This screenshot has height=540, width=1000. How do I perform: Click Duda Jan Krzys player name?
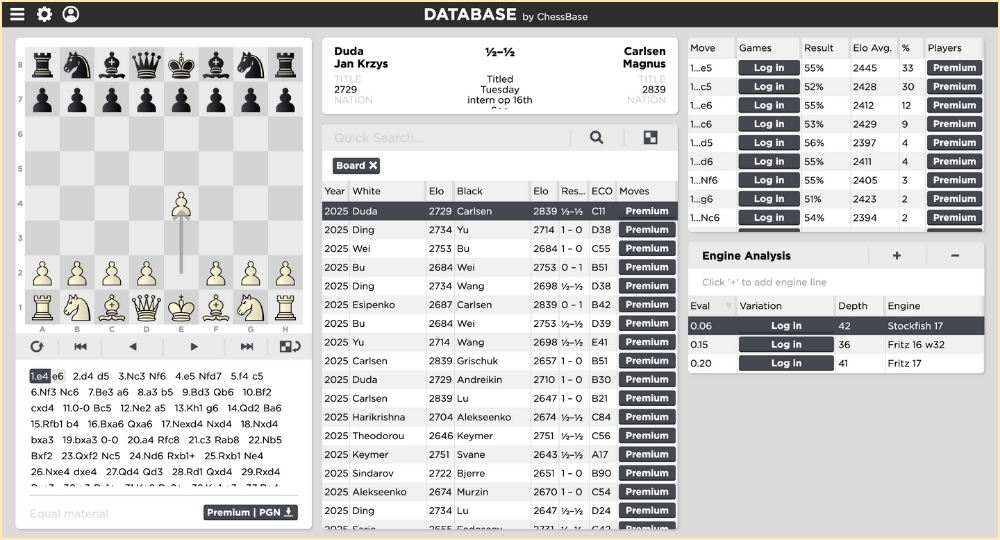click(361, 57)
